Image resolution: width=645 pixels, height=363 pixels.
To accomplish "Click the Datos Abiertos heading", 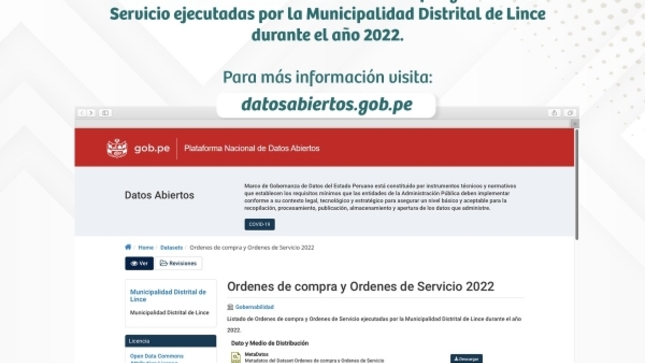I will pos(159,195).
